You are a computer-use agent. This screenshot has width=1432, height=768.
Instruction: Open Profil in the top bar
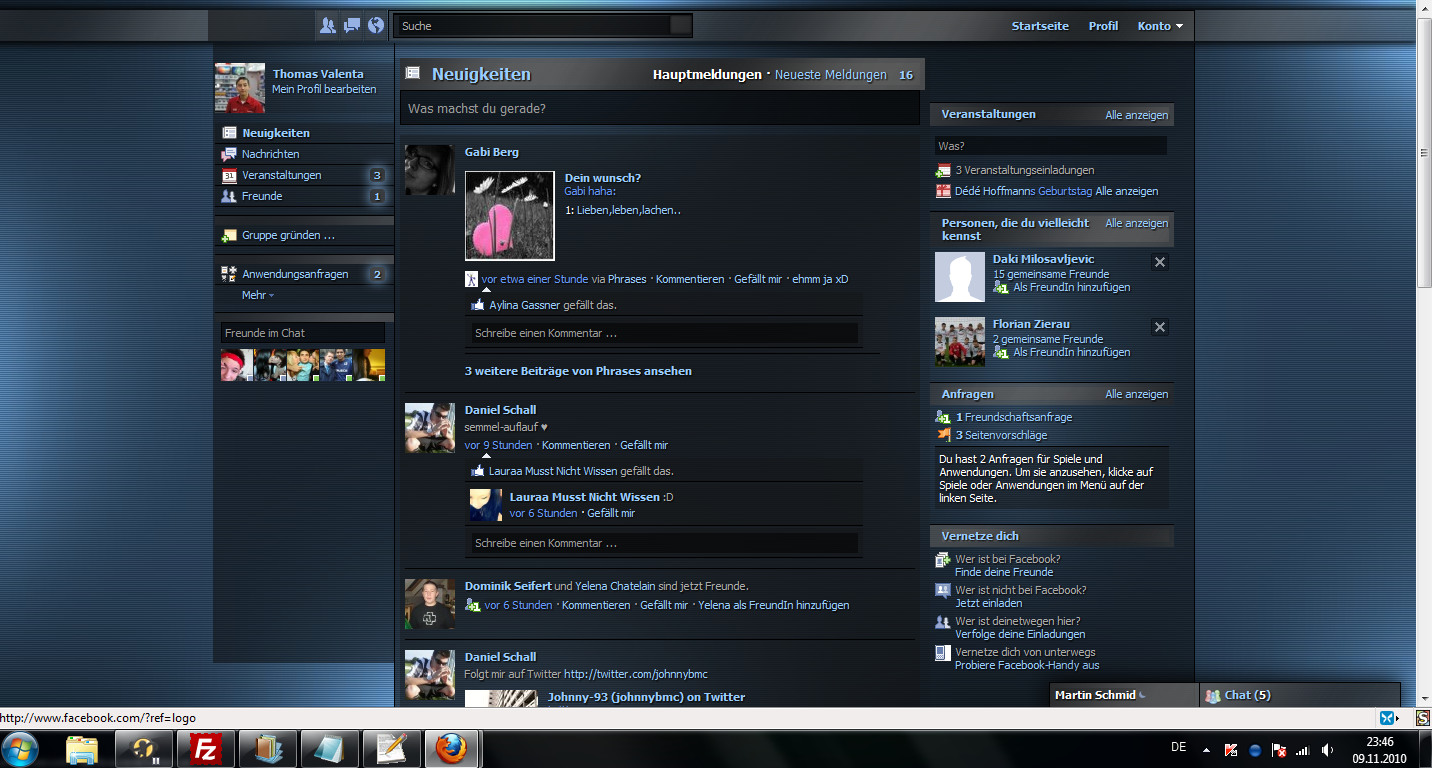(1103, 26)
